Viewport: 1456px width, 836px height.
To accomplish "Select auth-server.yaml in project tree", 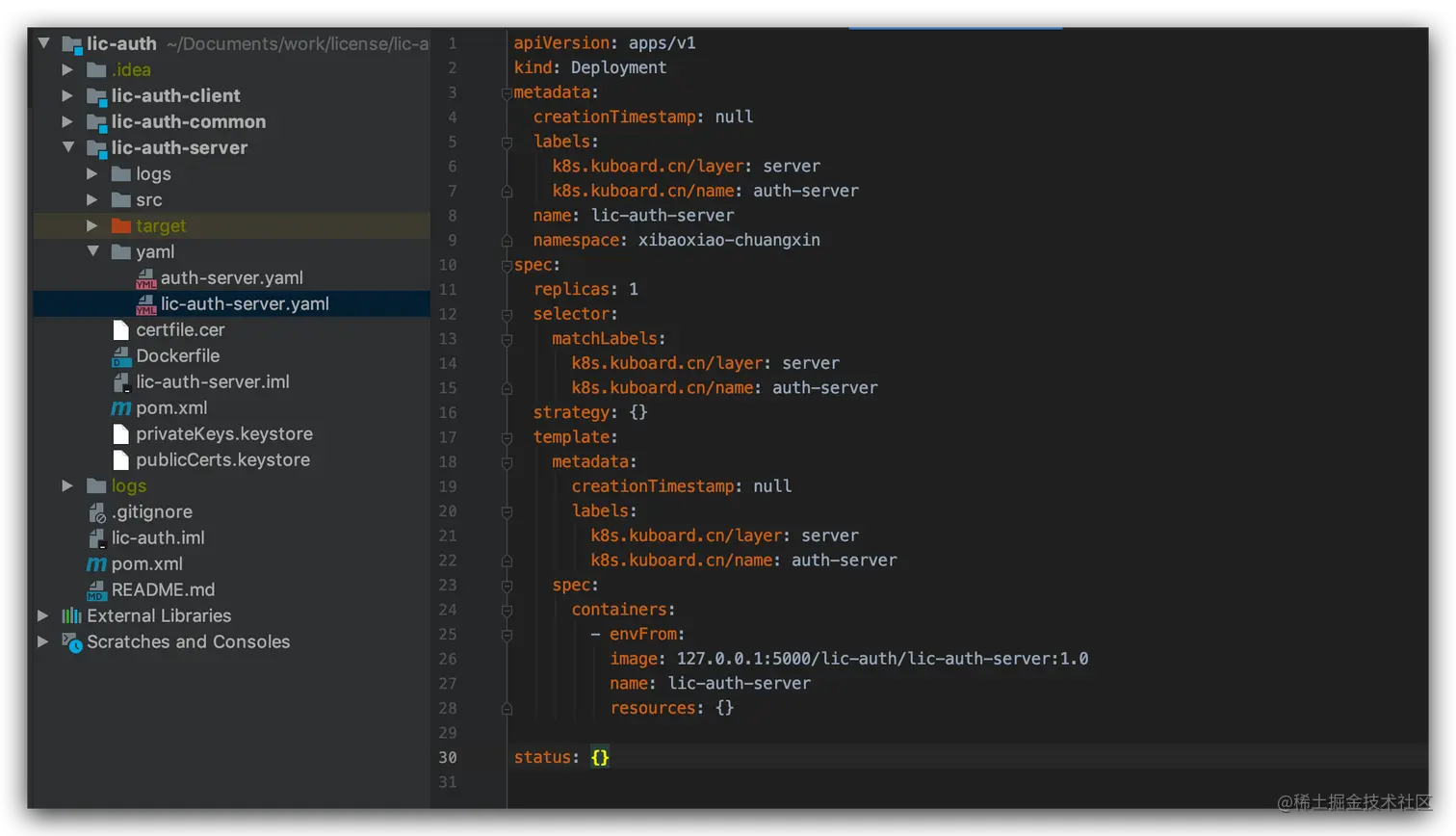I will point(231,277).
